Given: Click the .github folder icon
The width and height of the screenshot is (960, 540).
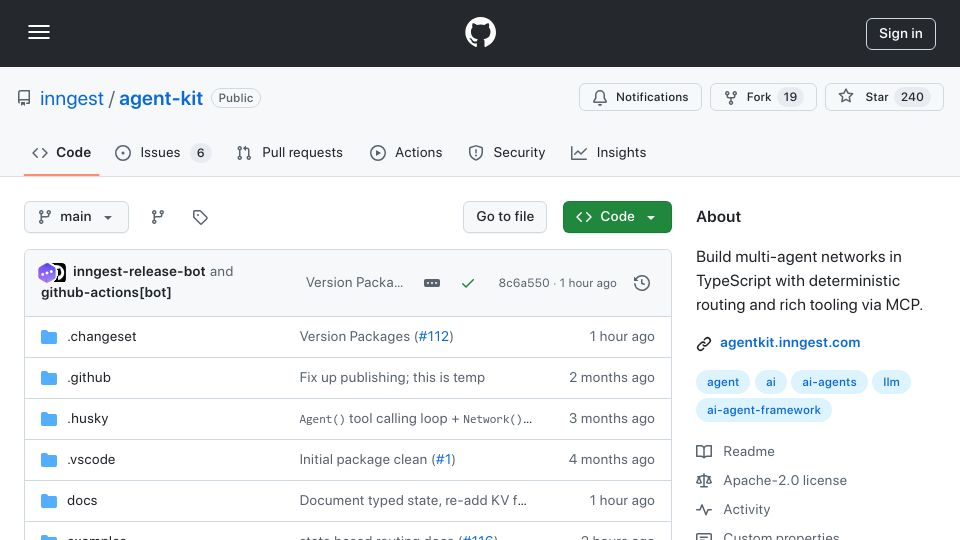Looking at the screenshot, I should [x=49, y=378].
